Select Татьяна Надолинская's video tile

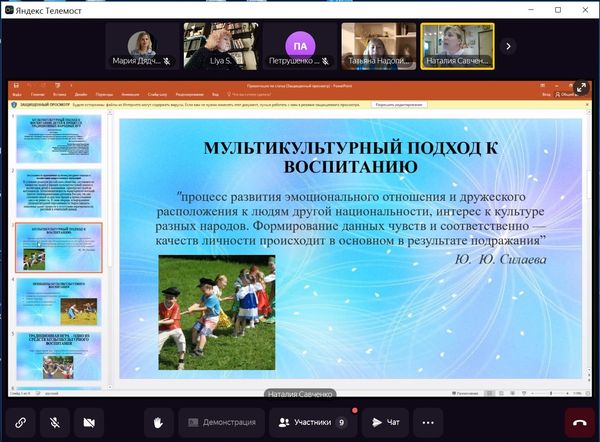[378, 45]
